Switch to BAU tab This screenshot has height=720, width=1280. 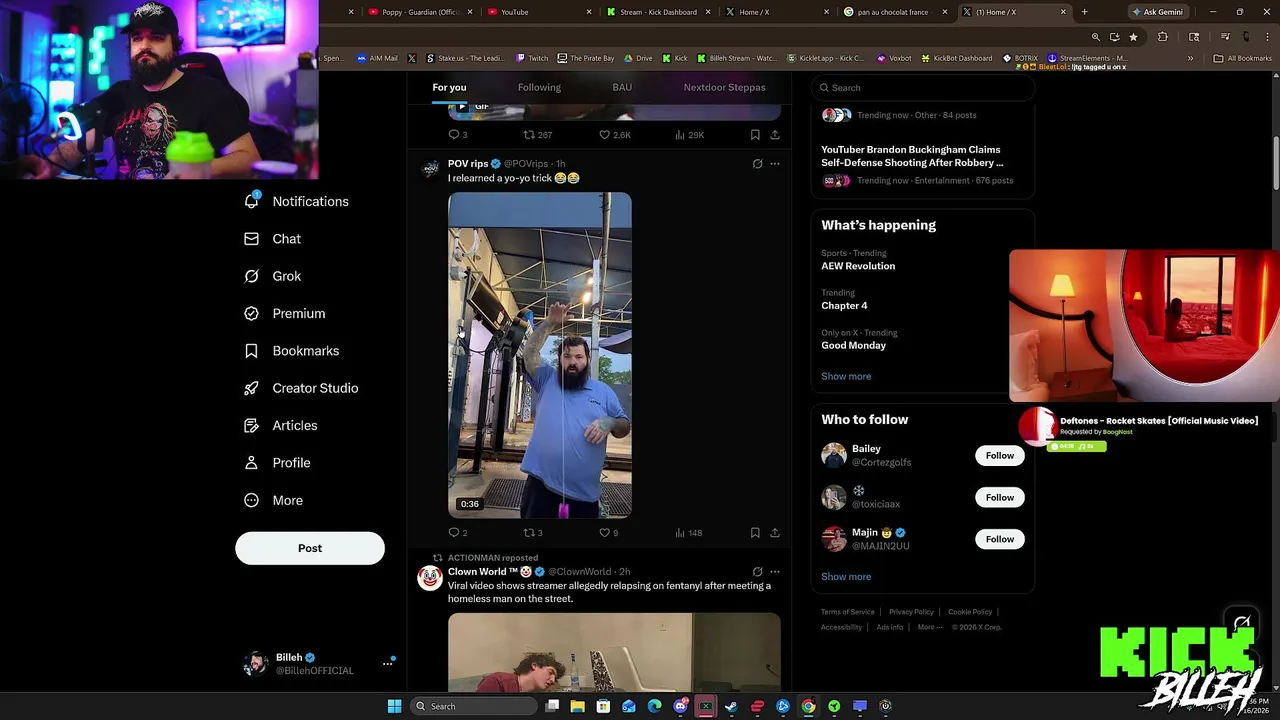(622, 87)
